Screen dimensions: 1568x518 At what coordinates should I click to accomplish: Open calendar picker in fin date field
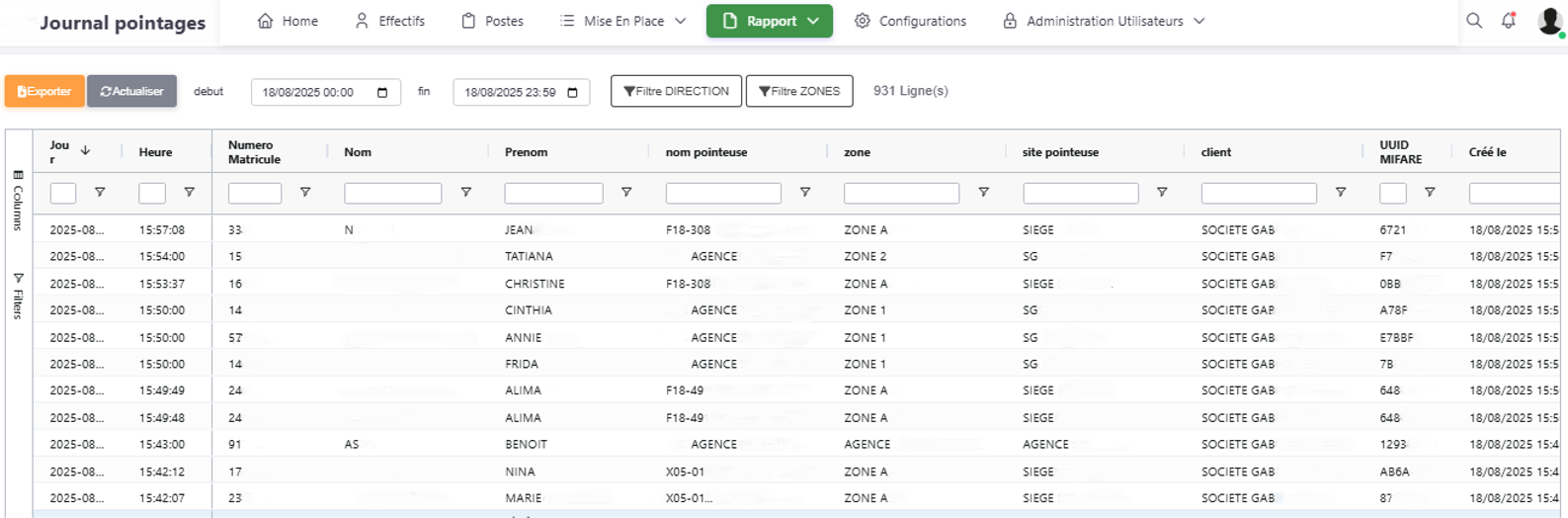(x=572, y=93)
